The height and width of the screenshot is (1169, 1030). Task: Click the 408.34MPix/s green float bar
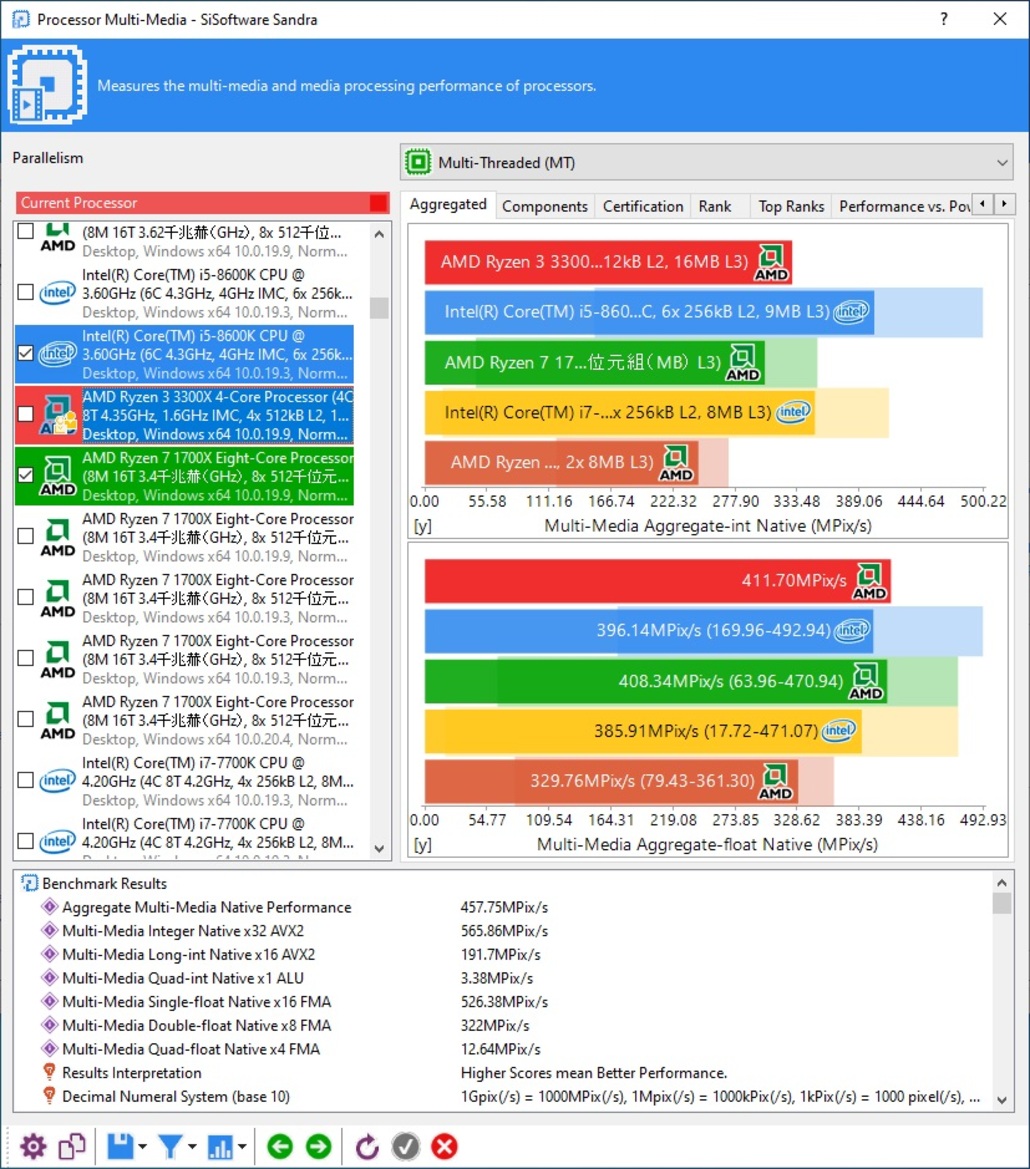tap(654, 681)
